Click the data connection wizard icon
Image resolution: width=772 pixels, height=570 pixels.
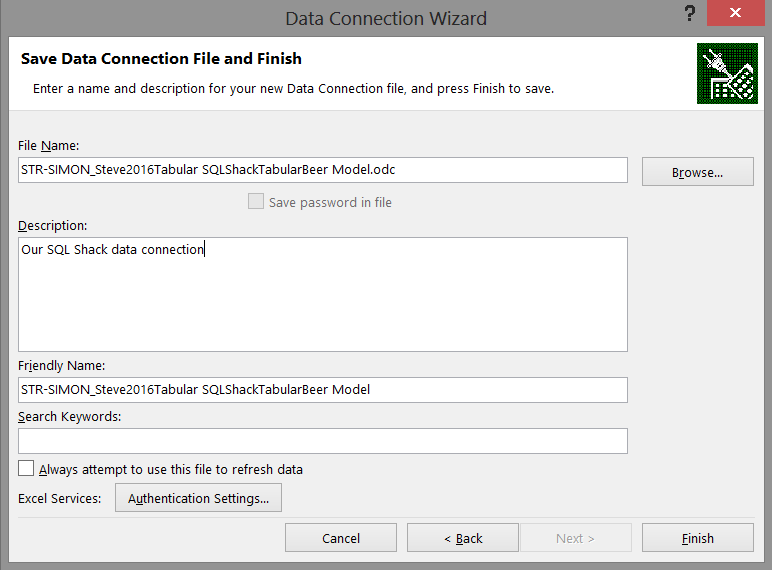727,74
